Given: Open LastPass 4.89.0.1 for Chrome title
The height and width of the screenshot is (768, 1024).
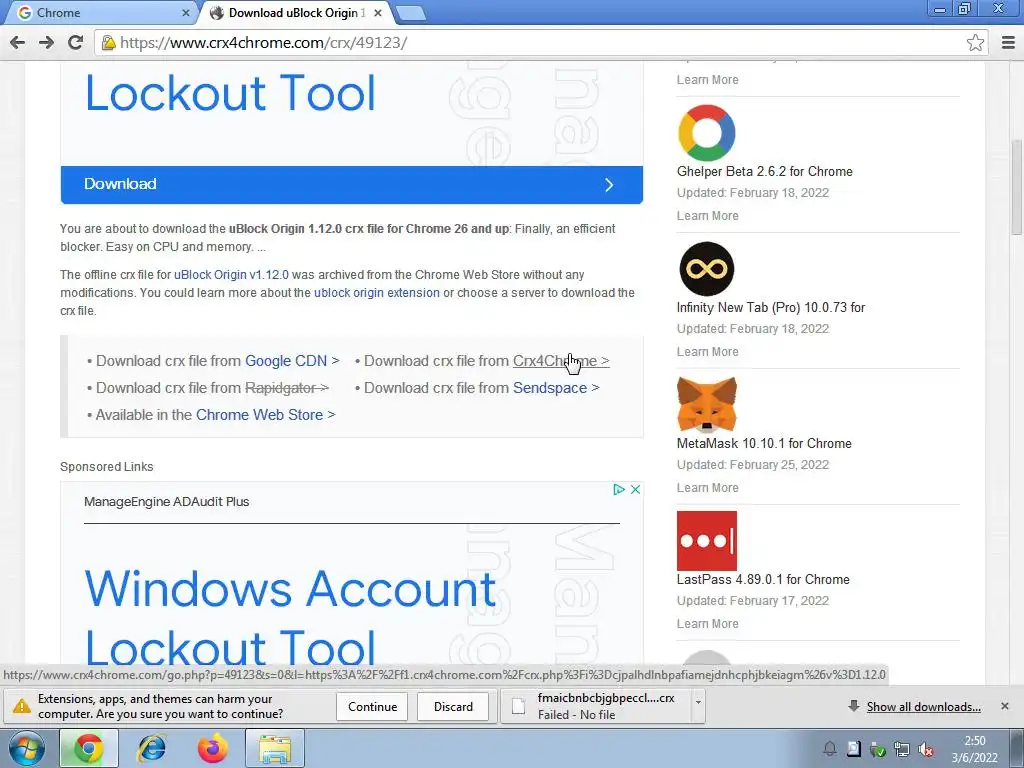Looking at the screenshot, I should click(x=763, y=579).
